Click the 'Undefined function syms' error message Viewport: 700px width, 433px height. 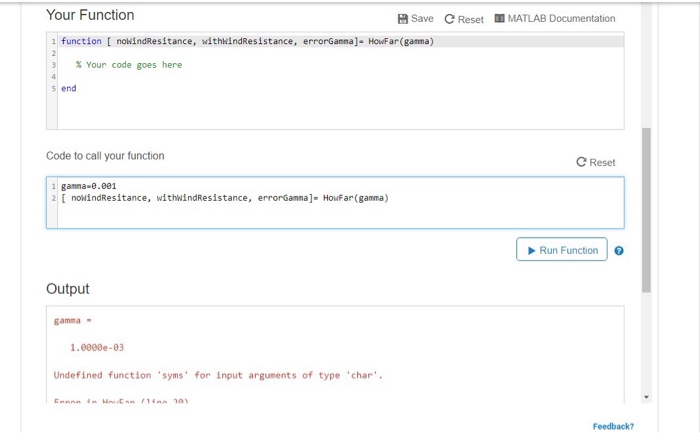pyautogui.click(x=218, y=375)
